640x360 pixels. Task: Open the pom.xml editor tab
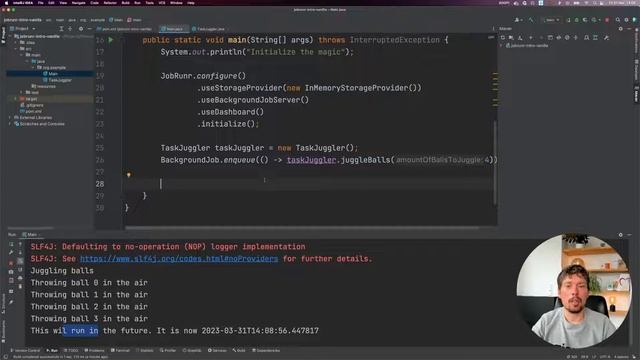click(x=125, y=29)
